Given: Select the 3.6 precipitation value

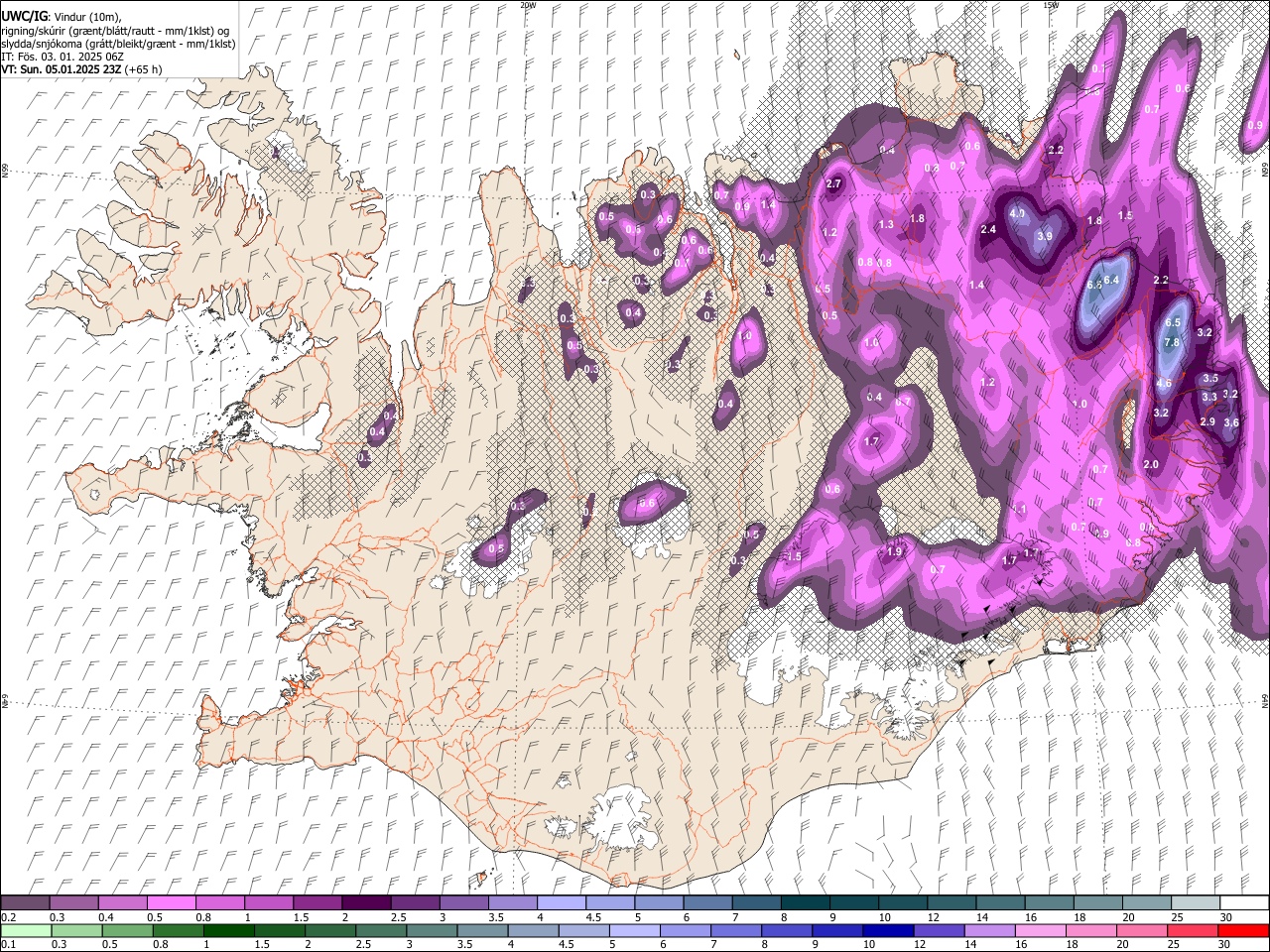Looking at the screenshot, I should (x=1231, y=422).
